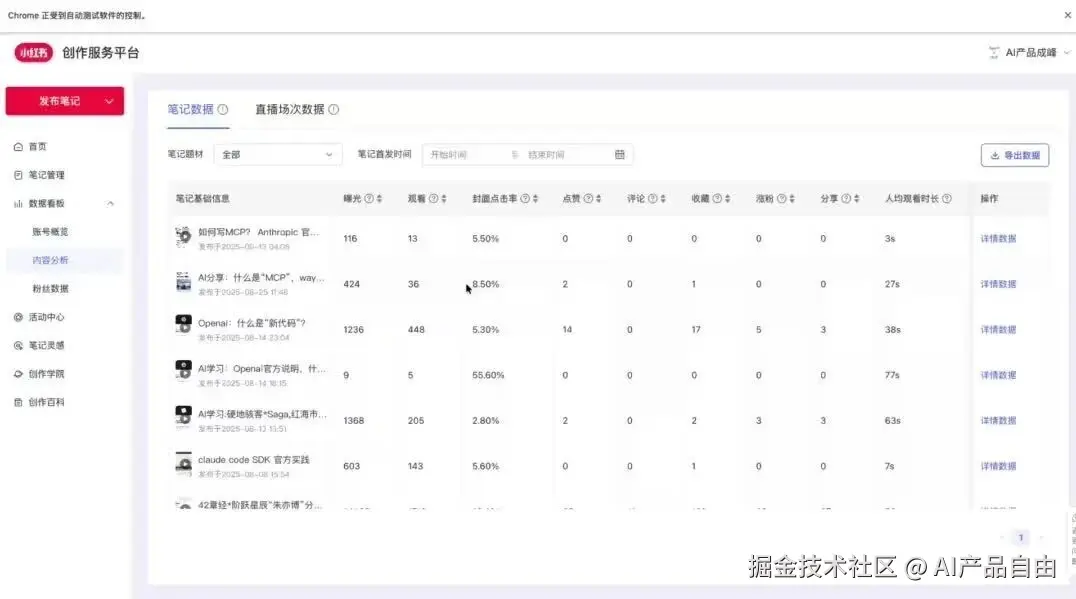Click the 开始时间 start date field

[465, 155]
